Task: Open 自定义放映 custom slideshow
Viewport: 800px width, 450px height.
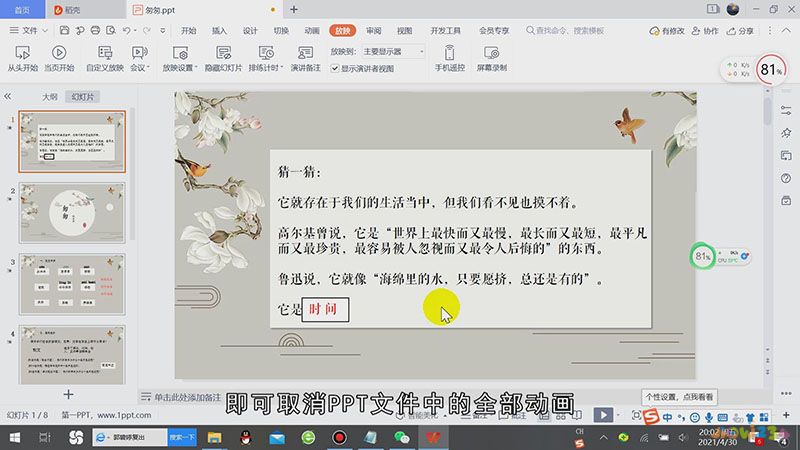Action: pos(105,58)
